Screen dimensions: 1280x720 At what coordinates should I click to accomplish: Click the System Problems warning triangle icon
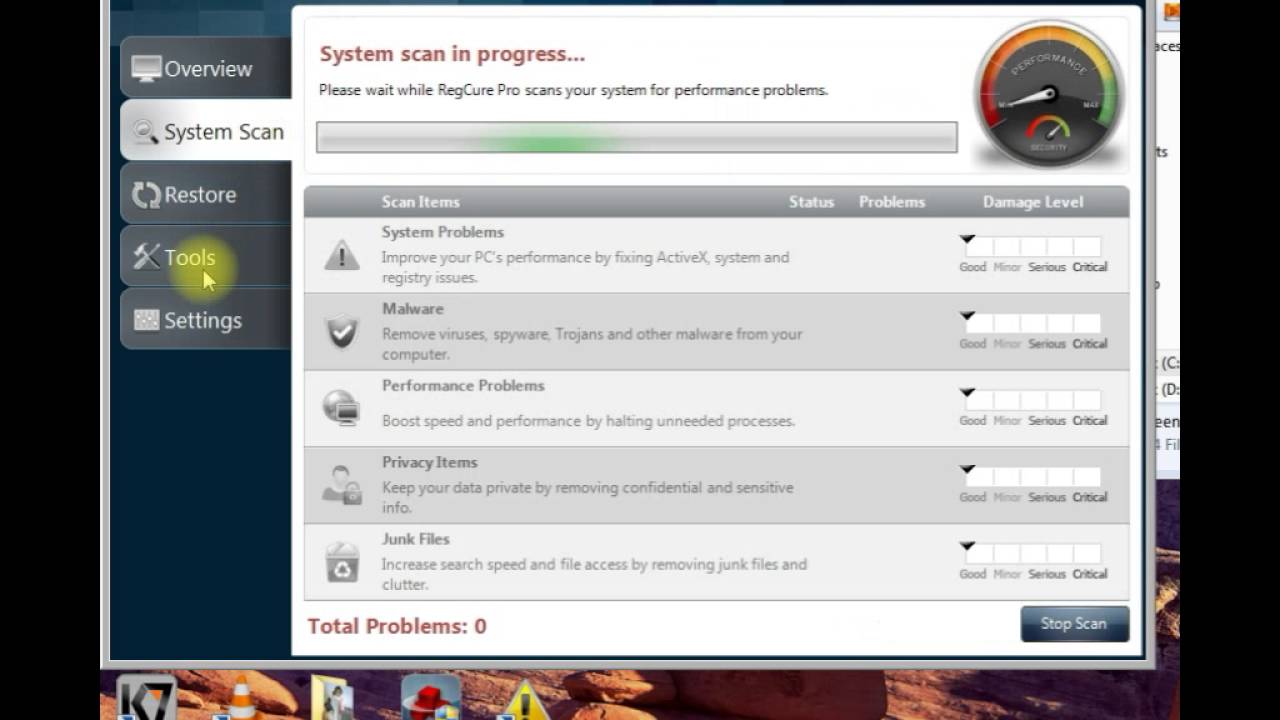342,256
